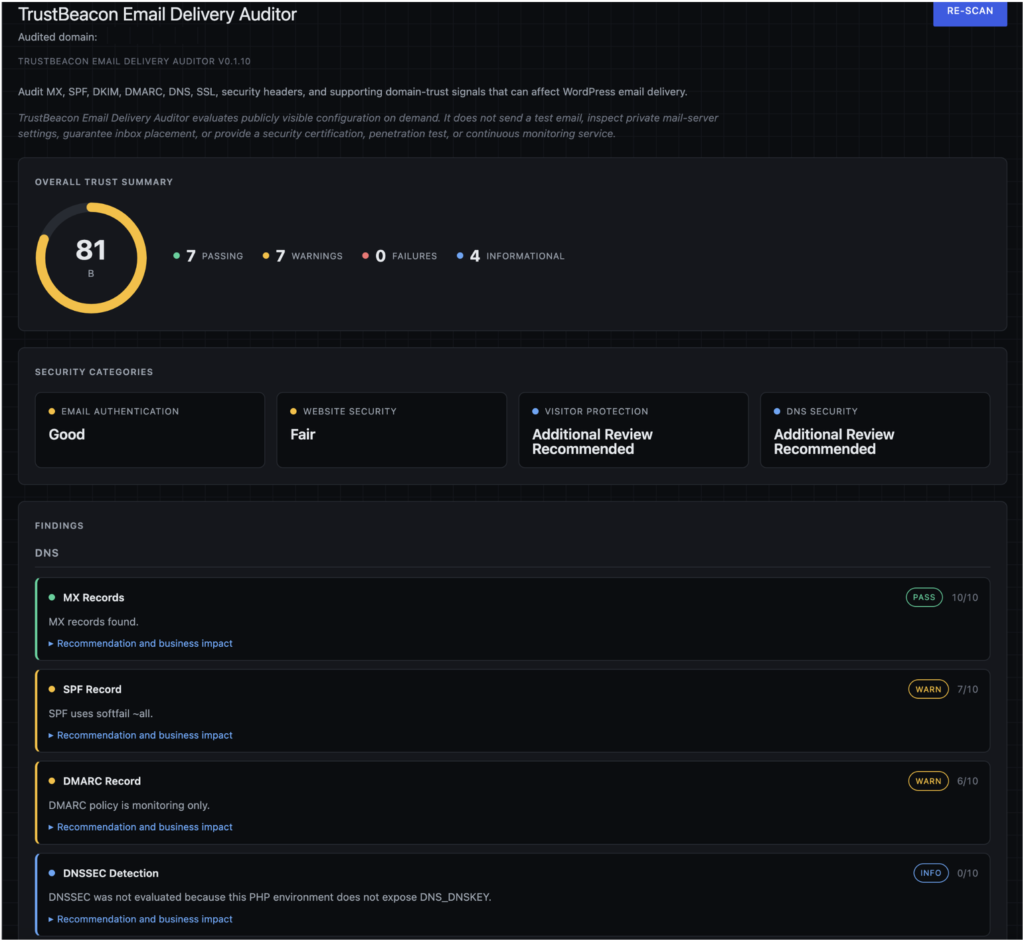Click the 7/10 score for SPF Record
The image size is (1024, 943).
967,690
